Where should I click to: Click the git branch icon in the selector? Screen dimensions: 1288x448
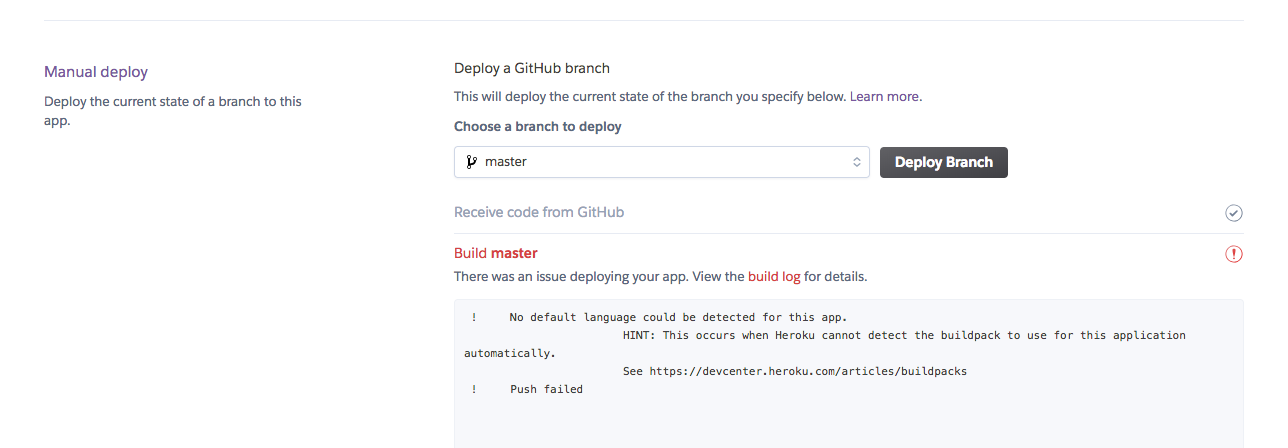472,162
